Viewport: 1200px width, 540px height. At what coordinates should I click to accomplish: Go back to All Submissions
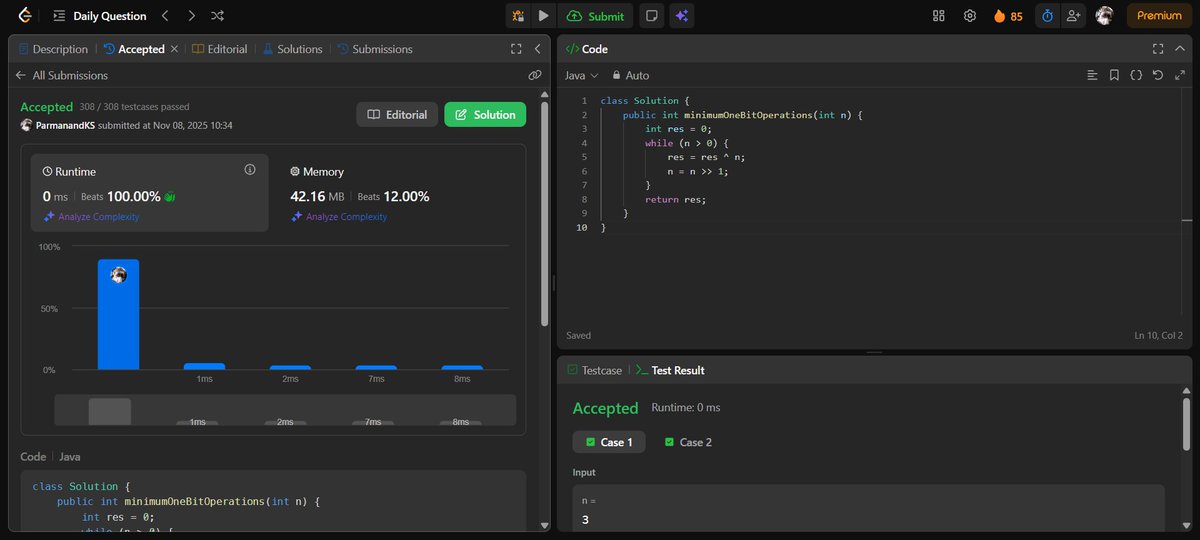(x=61, y=75)
